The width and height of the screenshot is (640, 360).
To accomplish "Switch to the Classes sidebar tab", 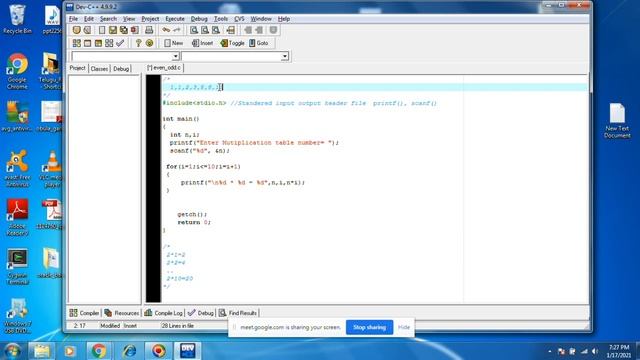I will point(99,69).
